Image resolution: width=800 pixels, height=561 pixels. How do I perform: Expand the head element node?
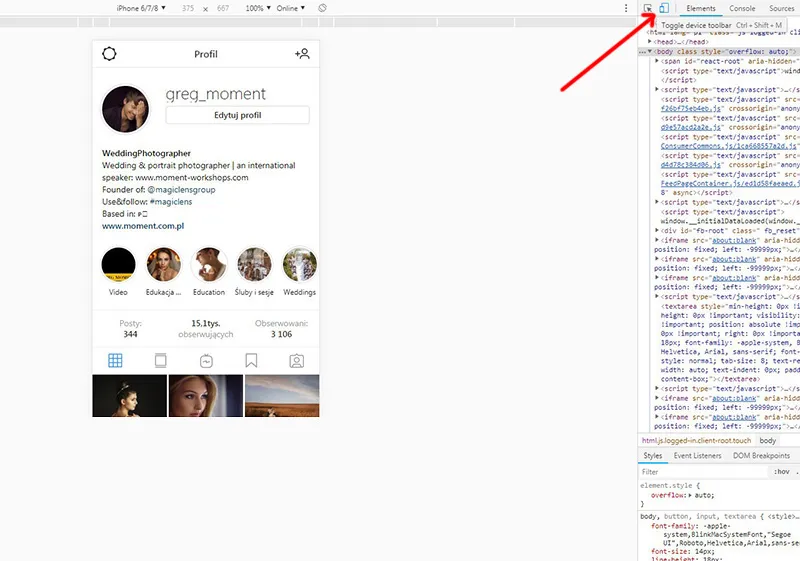click(x=650, y=42)
